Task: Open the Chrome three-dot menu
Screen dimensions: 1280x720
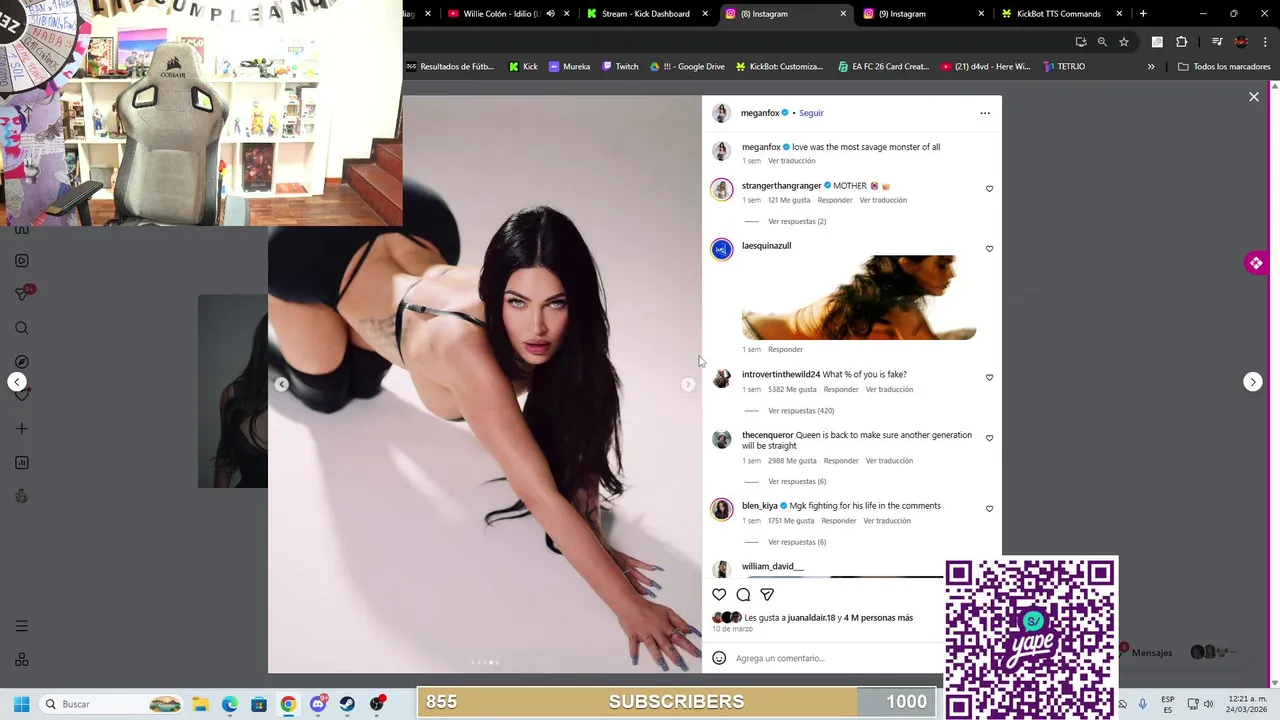Action: [x=1264, y=42]
